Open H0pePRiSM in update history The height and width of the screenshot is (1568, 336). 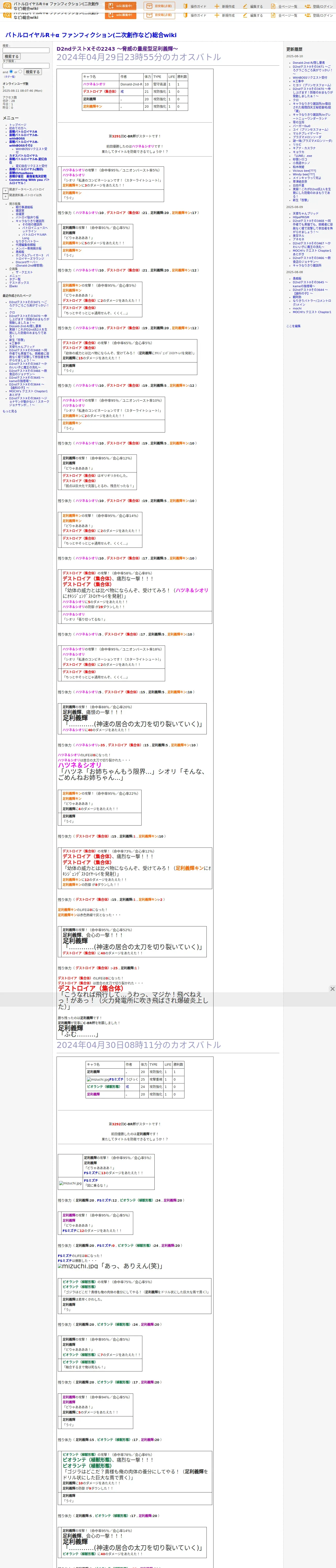coord(301,217)
